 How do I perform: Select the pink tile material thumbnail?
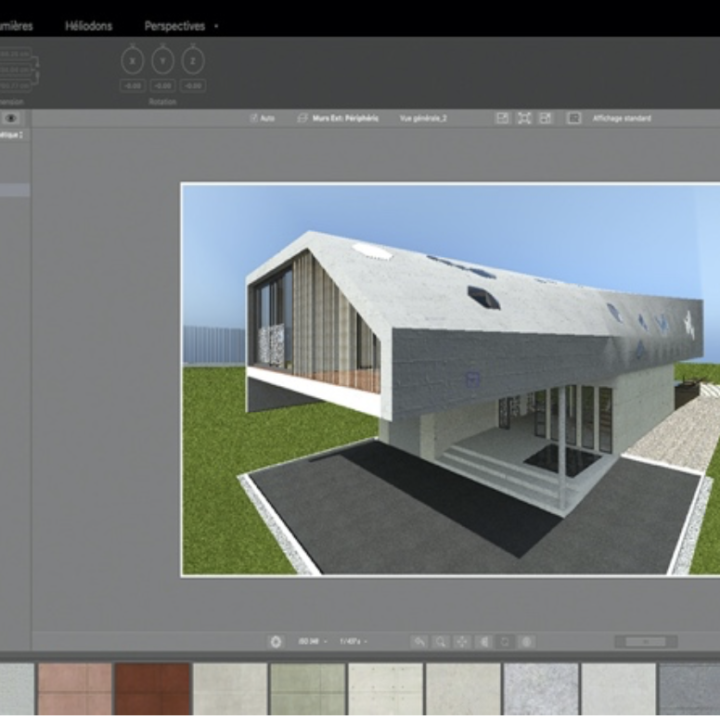pos(74,689)
